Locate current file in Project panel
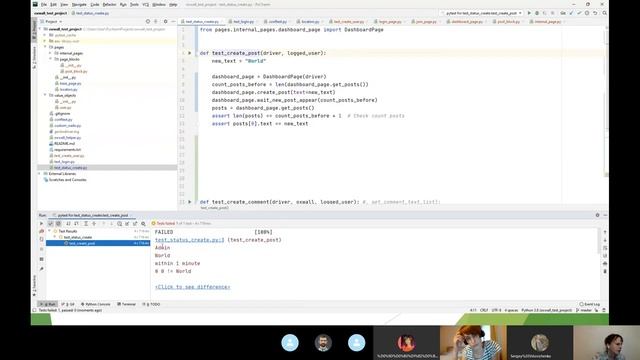 (148, 21)
